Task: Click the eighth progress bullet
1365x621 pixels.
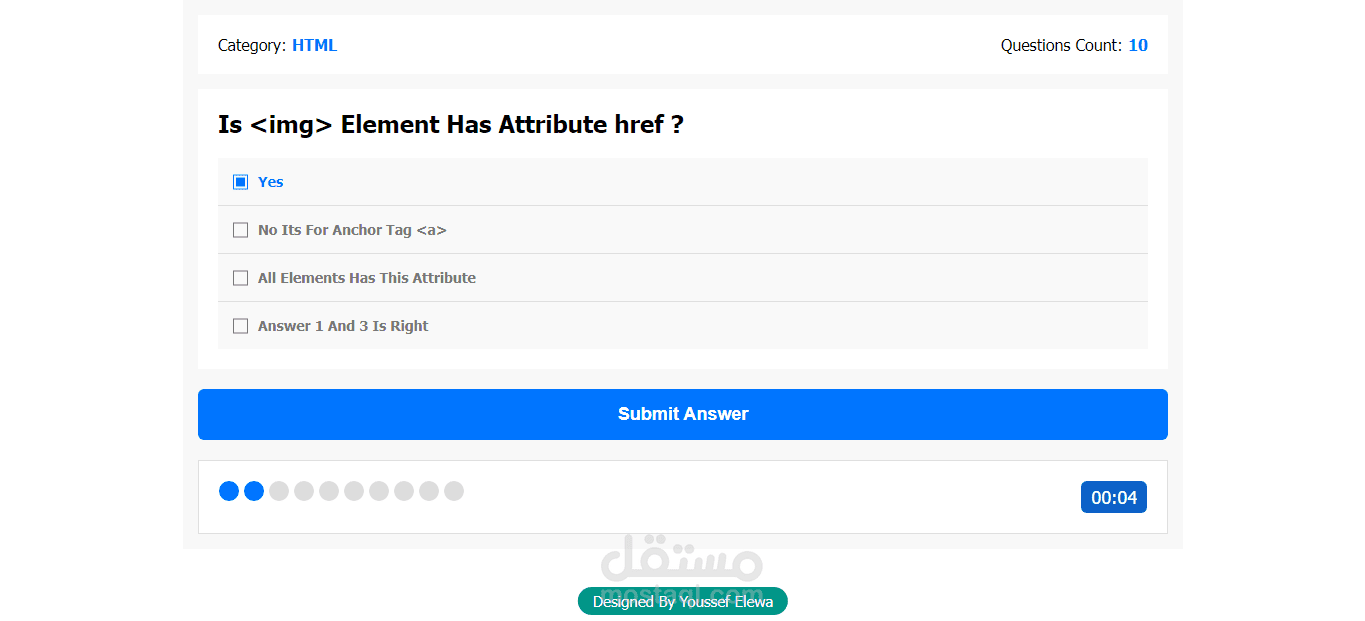Action: click(404, 491)
